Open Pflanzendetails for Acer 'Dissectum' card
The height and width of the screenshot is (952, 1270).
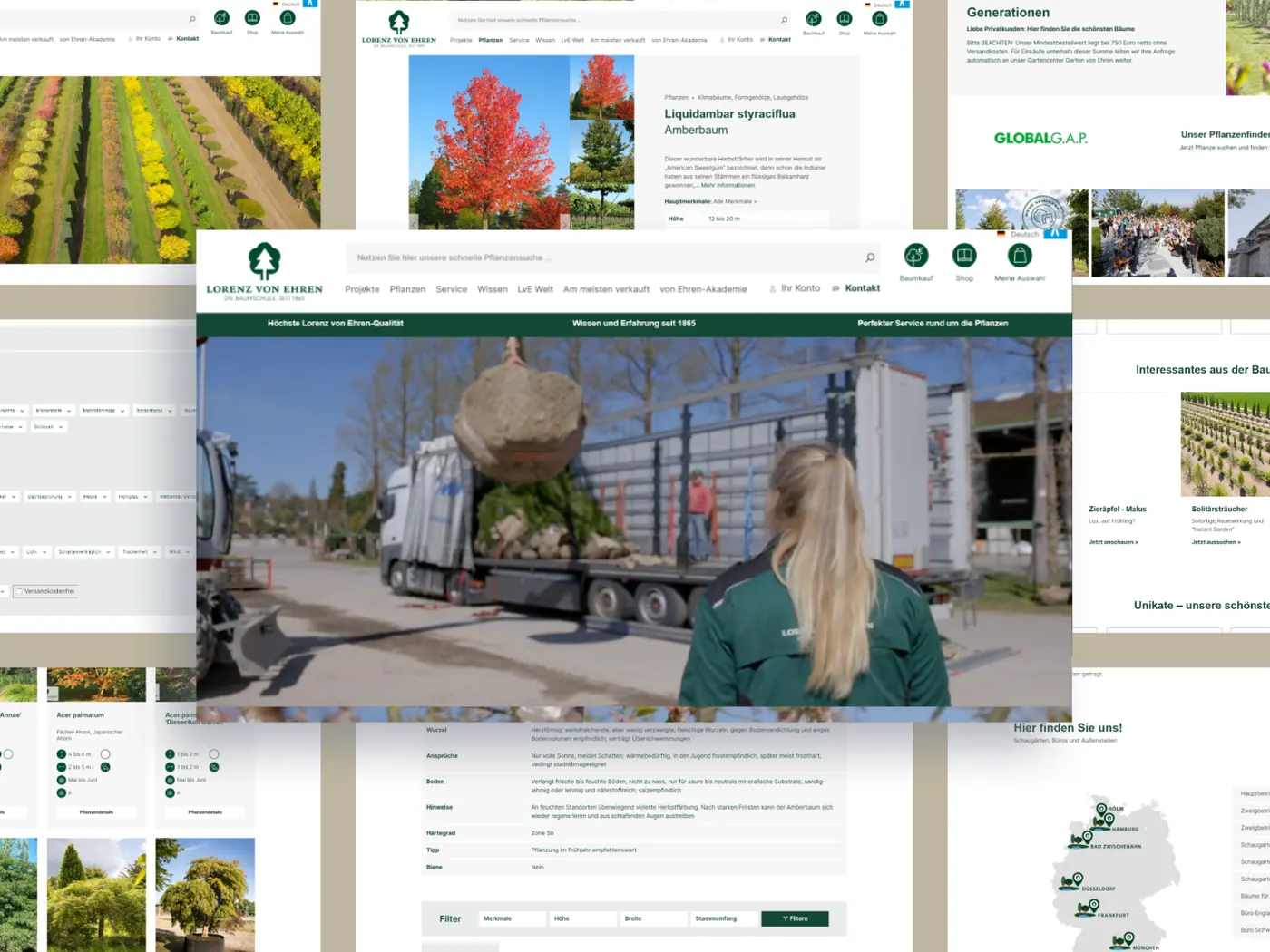205,812
